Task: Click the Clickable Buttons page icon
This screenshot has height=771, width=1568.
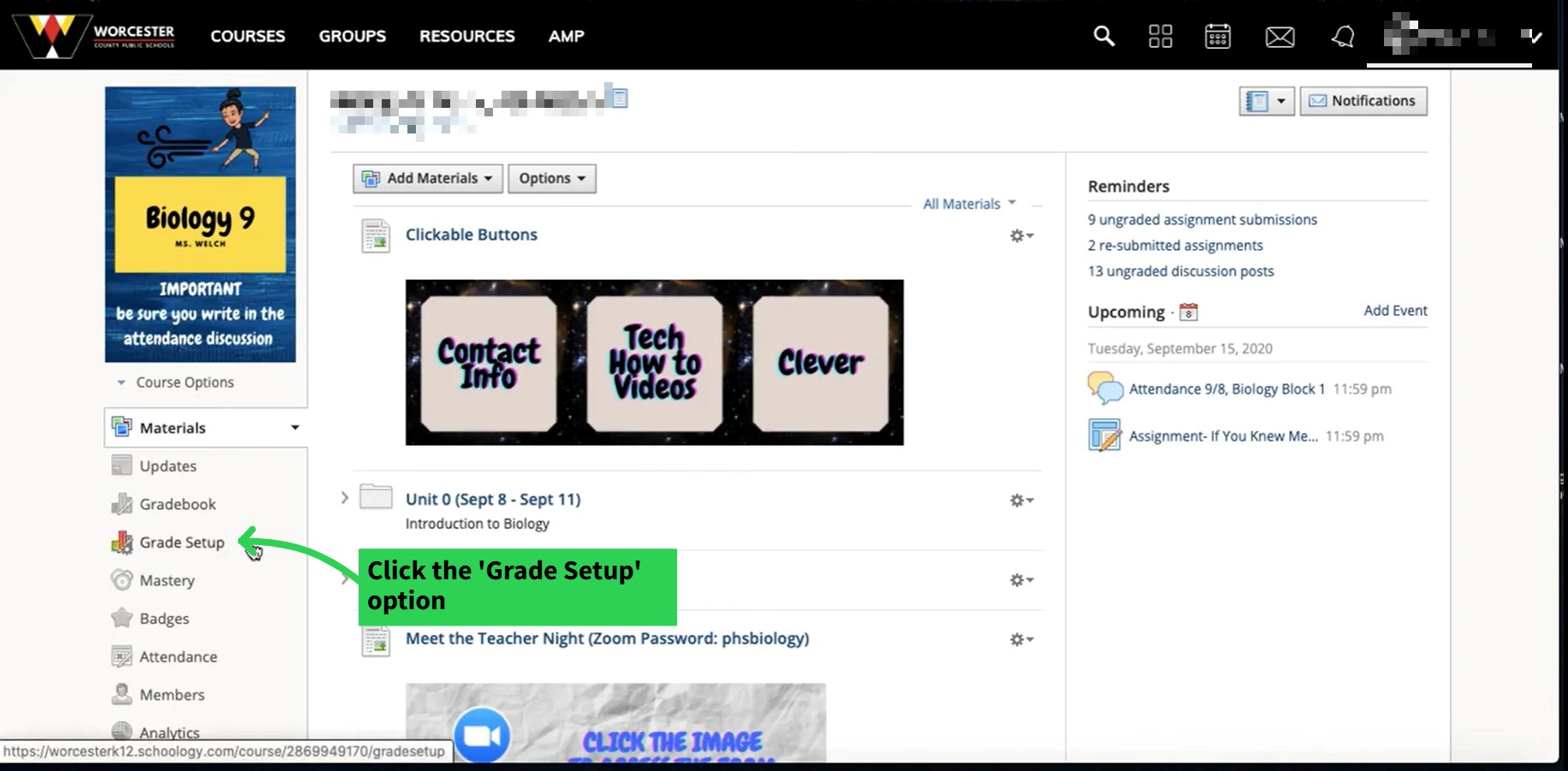Action: coord(376,235)
